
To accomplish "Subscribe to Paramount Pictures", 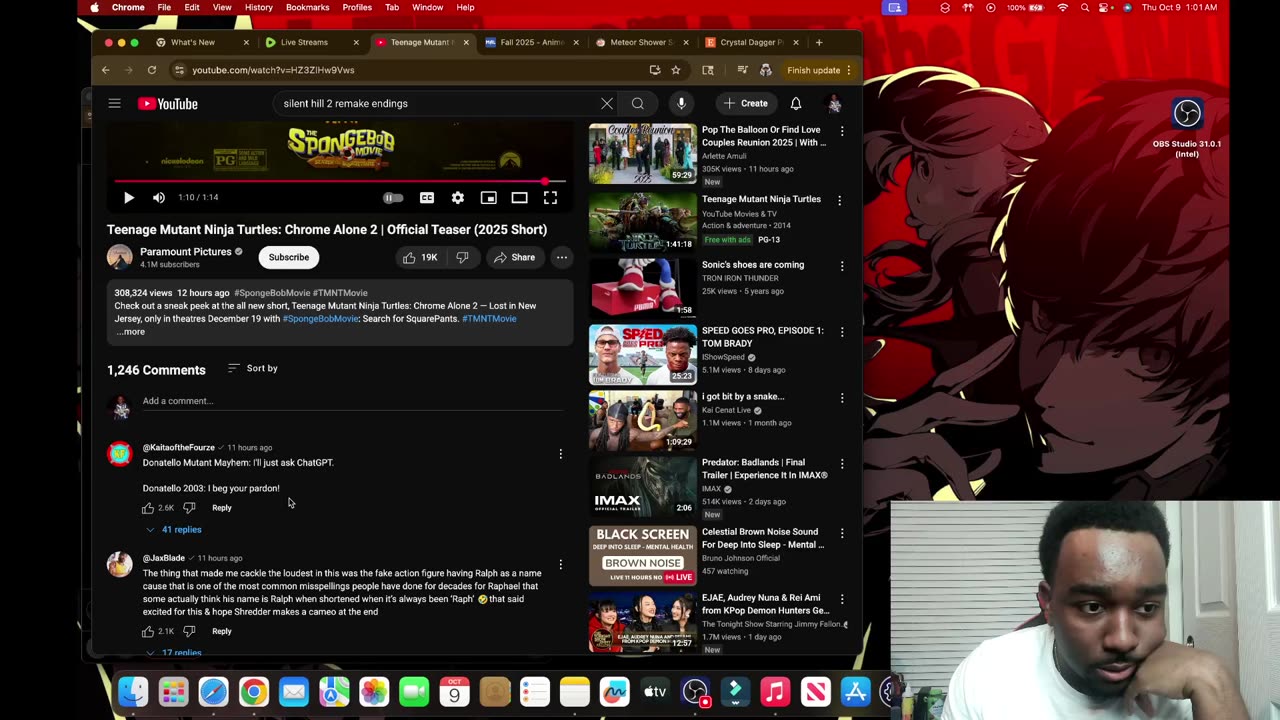I will 288,257.
